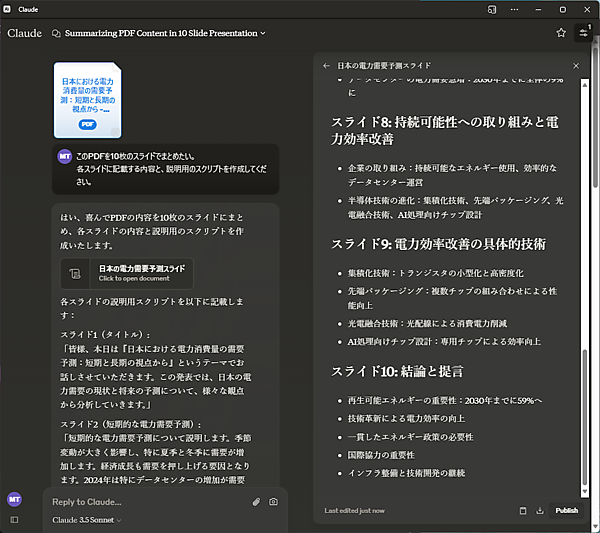The height and width of the screenshot is (533, 600).
Task: Copy the artifact contents
Action: [522, 510]
